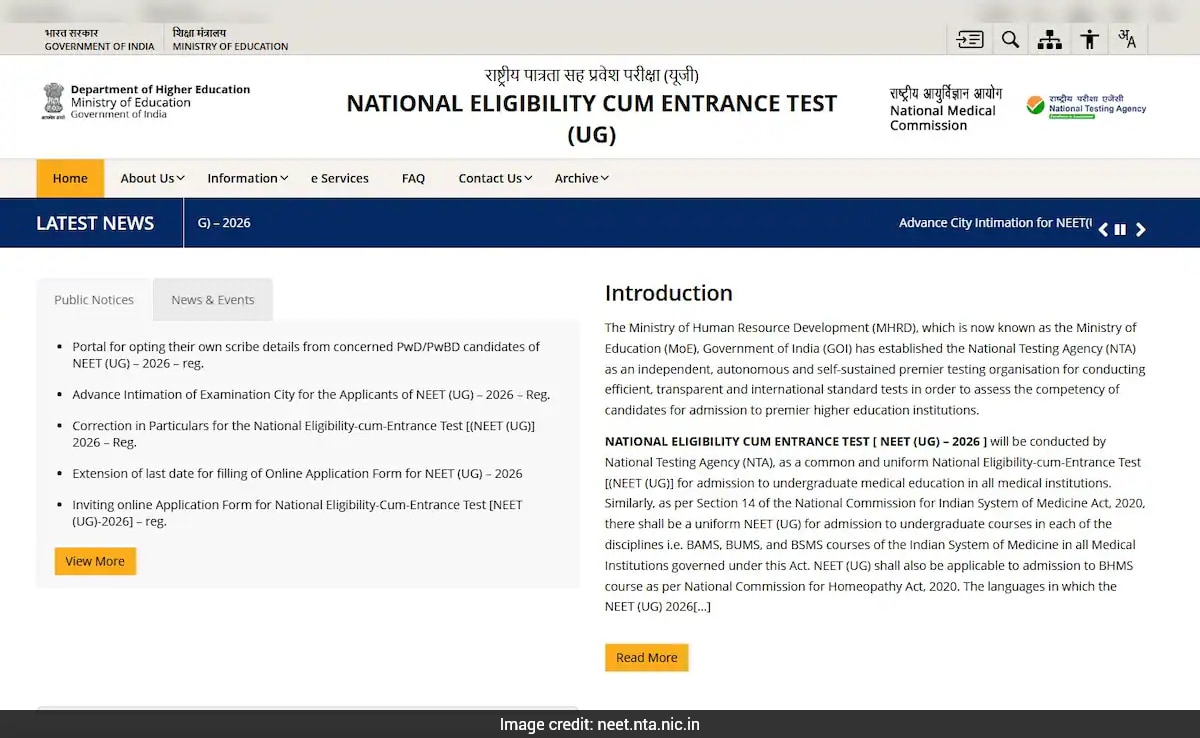Click the accessibility options icon
The height and width of the screenshot is (738, 1200).
click(x=1089, y=39)
